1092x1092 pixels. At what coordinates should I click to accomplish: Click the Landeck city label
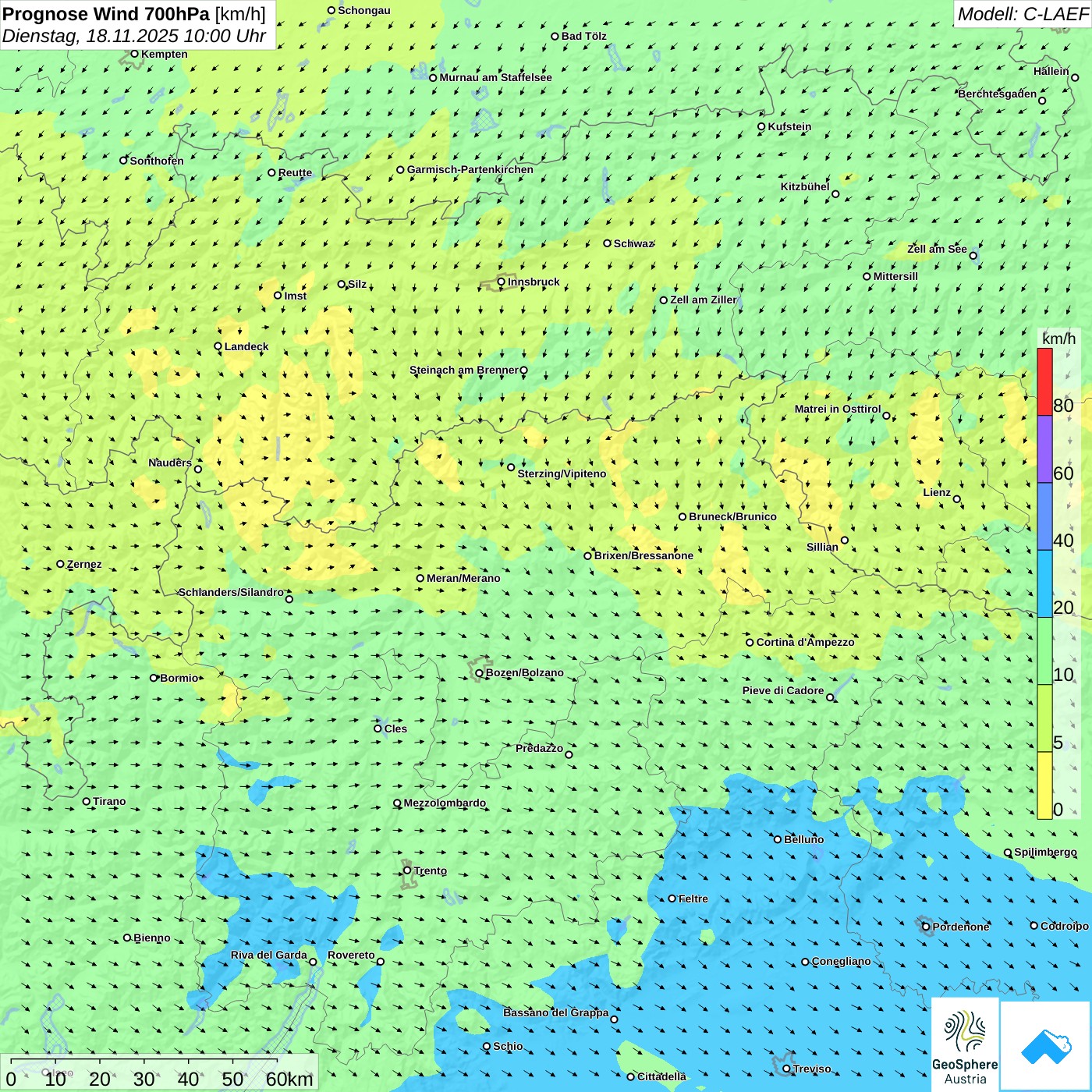(x=246, y=346)
